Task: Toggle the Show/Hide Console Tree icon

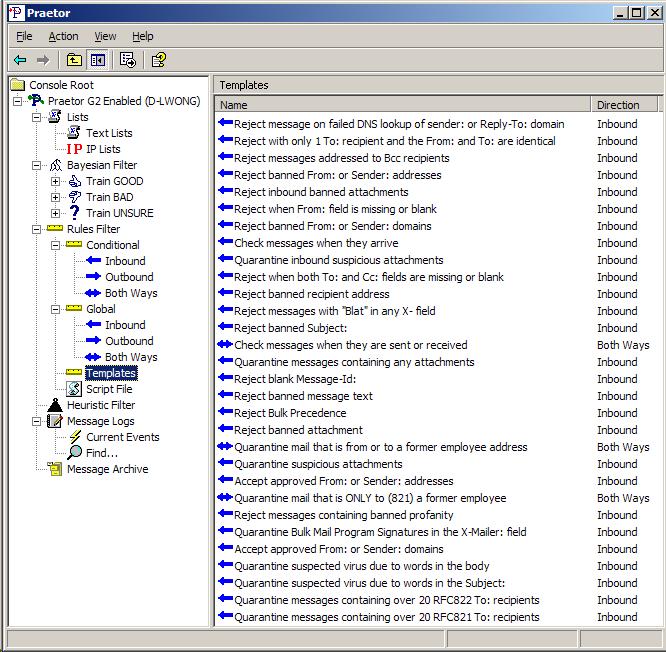Action: click(x=98, y=60)
